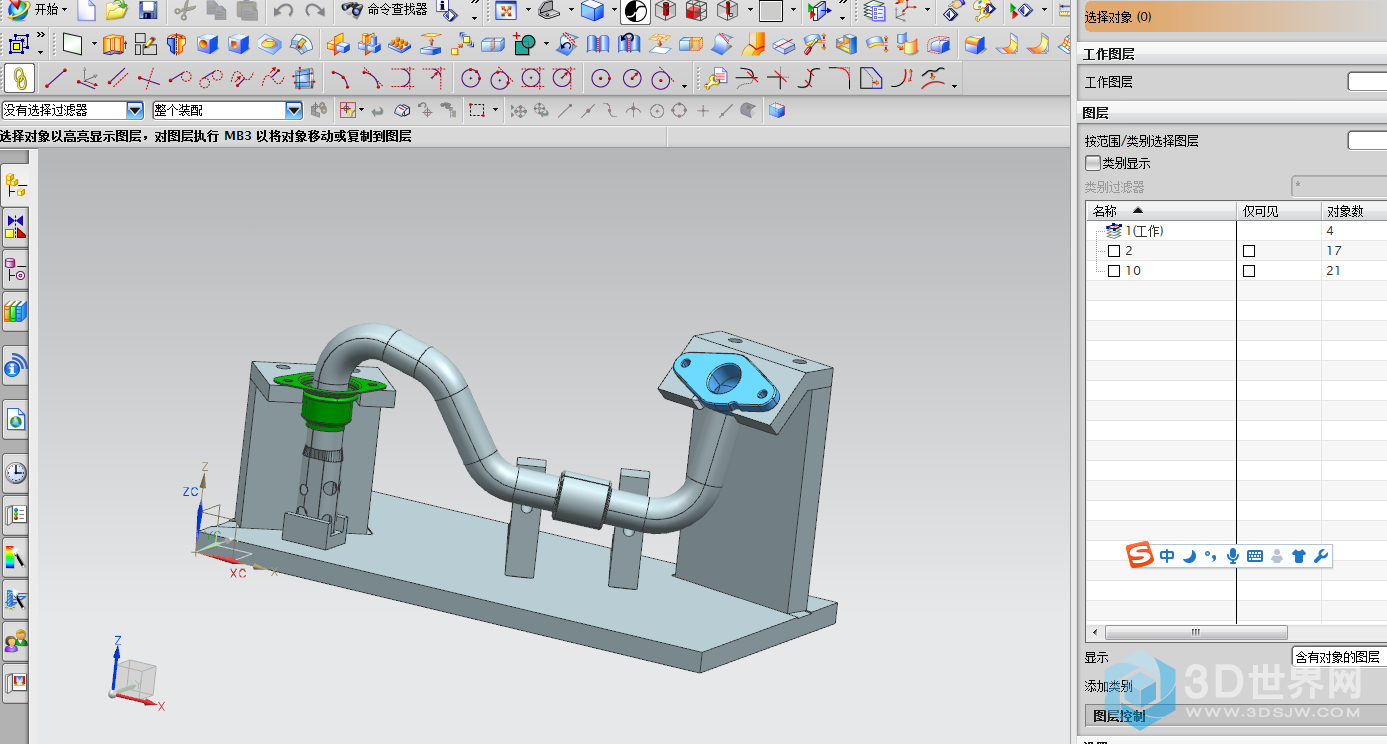The height and width of the screenshot is (744, 1387).
Task: Open the rendering style dropdown arrow
Action: [x=612, y=11]
